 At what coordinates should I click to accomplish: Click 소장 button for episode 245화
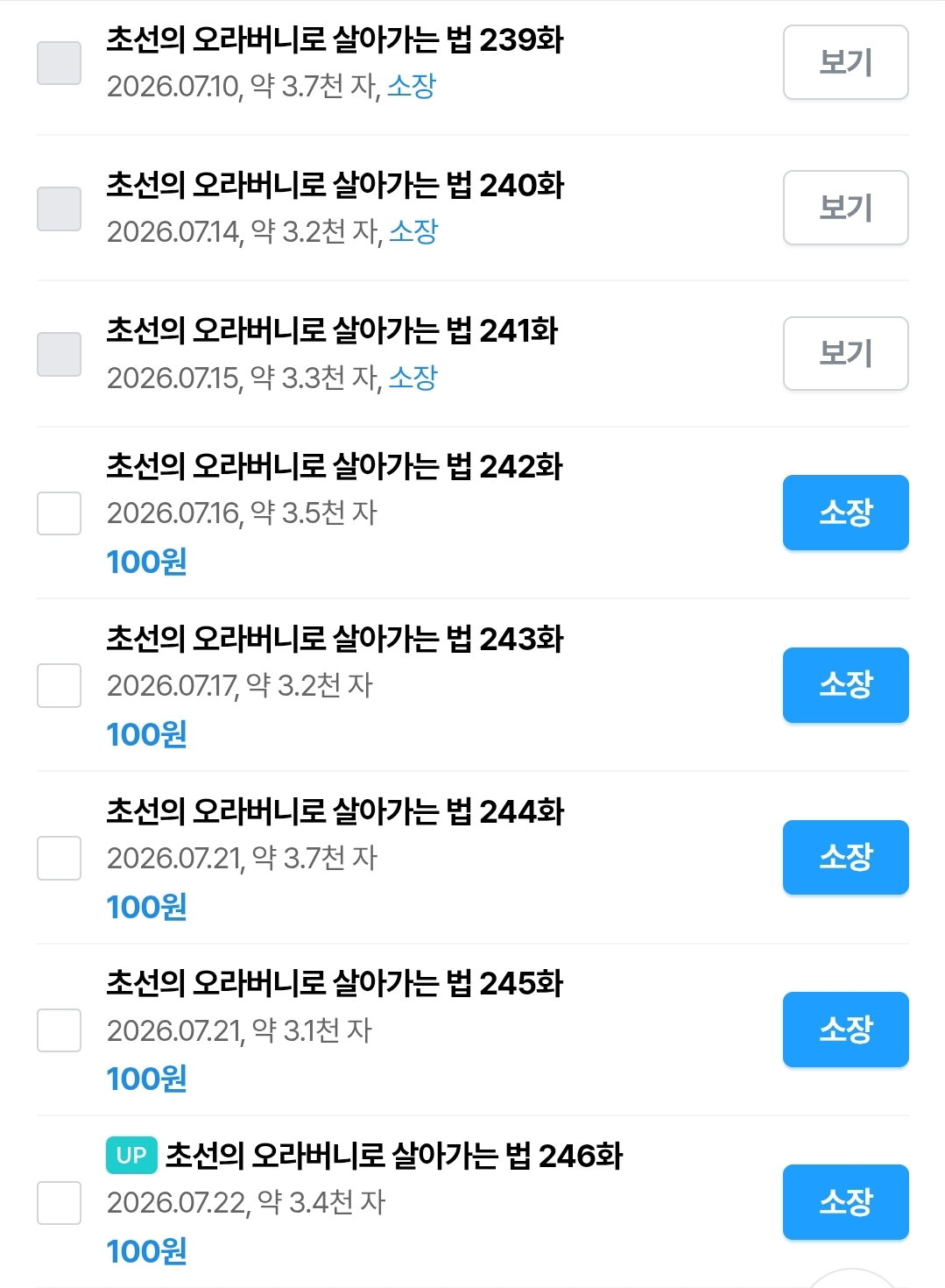845,1030
